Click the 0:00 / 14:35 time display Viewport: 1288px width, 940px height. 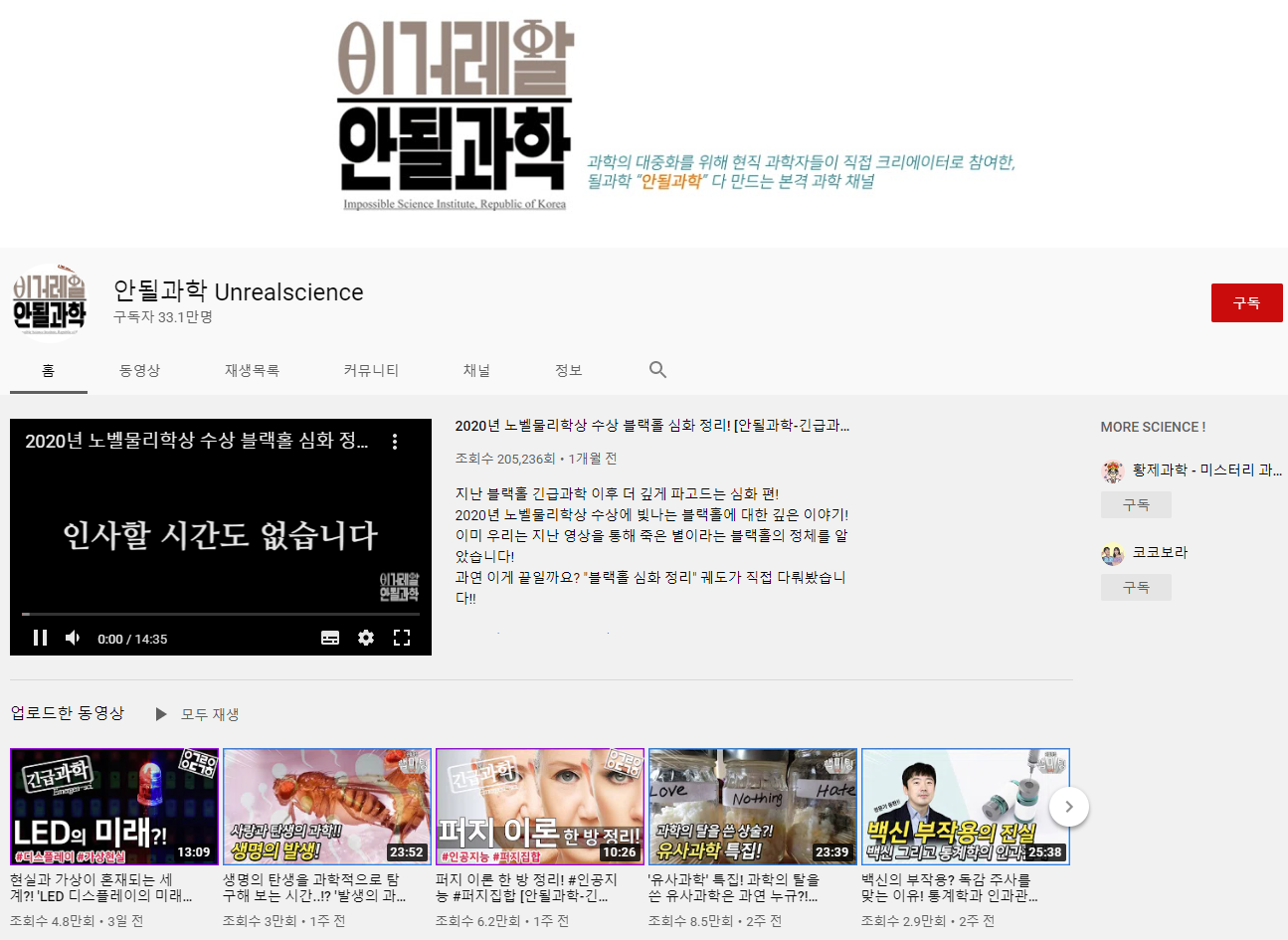[x=132, y=639]
